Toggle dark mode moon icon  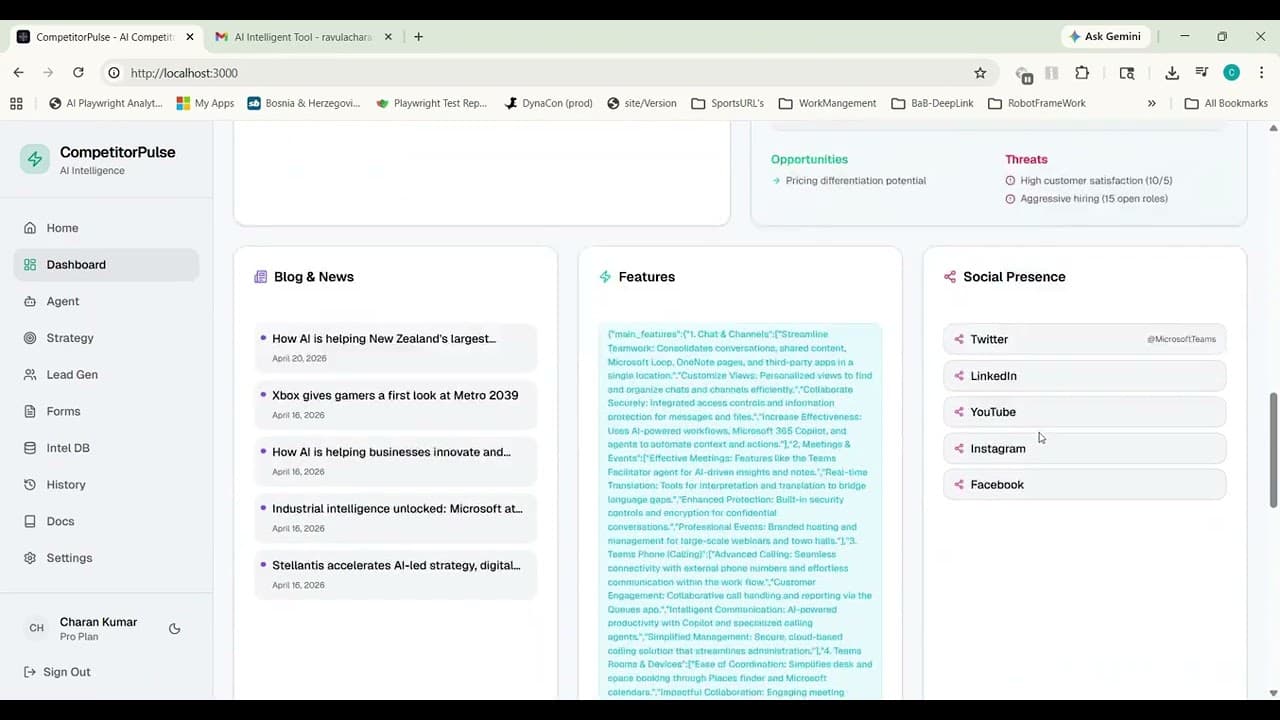click(174, 629)
